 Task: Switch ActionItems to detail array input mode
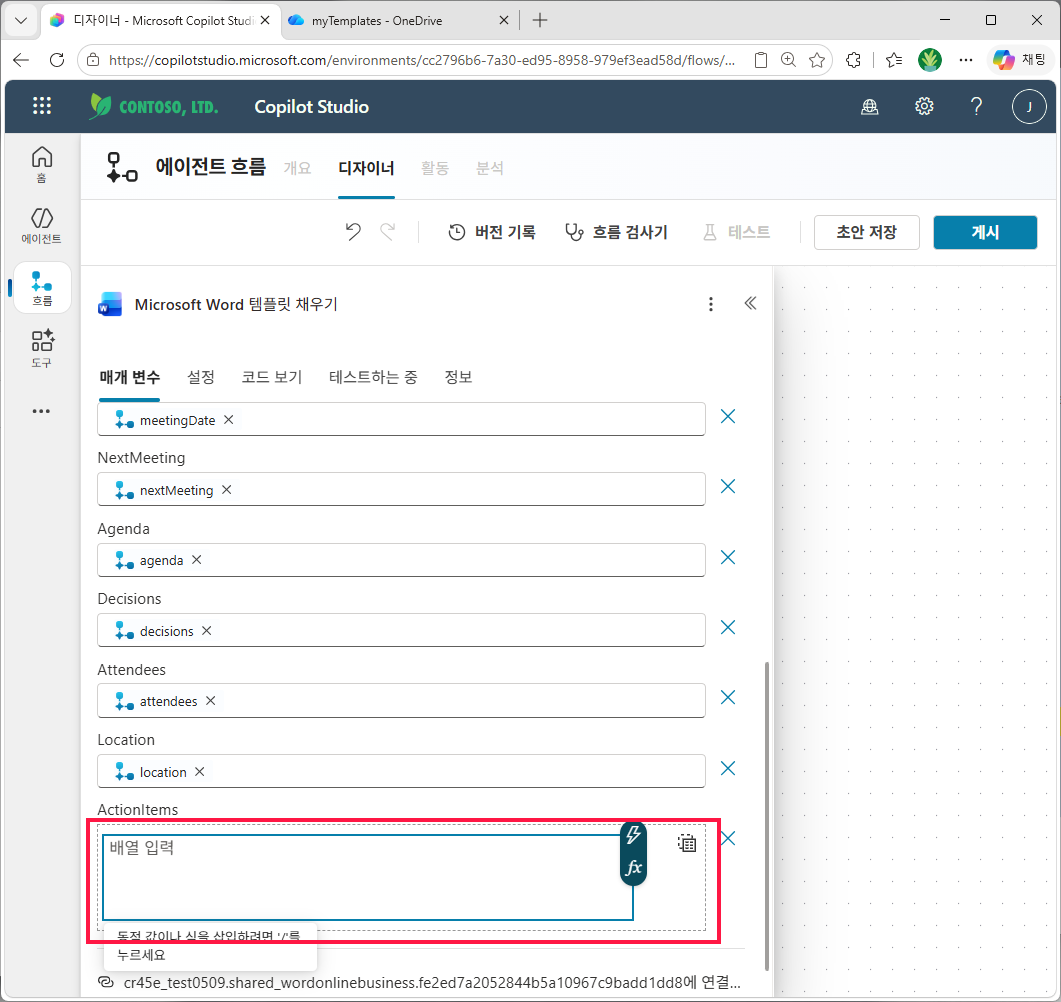[x=686, y=843]
